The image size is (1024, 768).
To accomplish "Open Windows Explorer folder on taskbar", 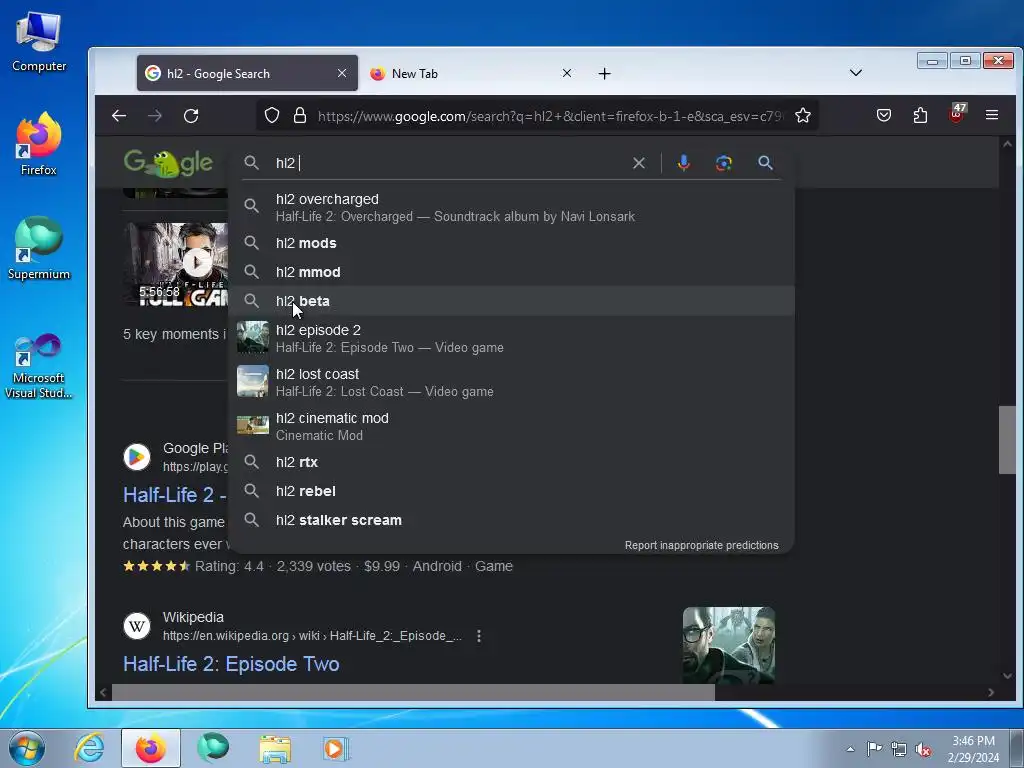I will [x=275, y=749].
